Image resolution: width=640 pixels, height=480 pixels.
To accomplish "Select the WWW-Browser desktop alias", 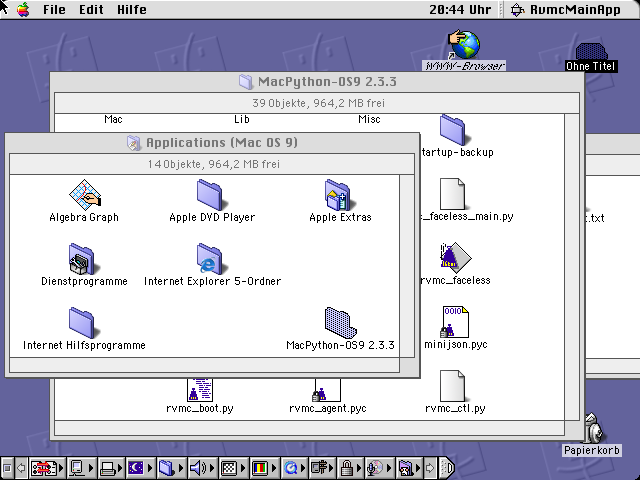I will [x=464, y=45].
